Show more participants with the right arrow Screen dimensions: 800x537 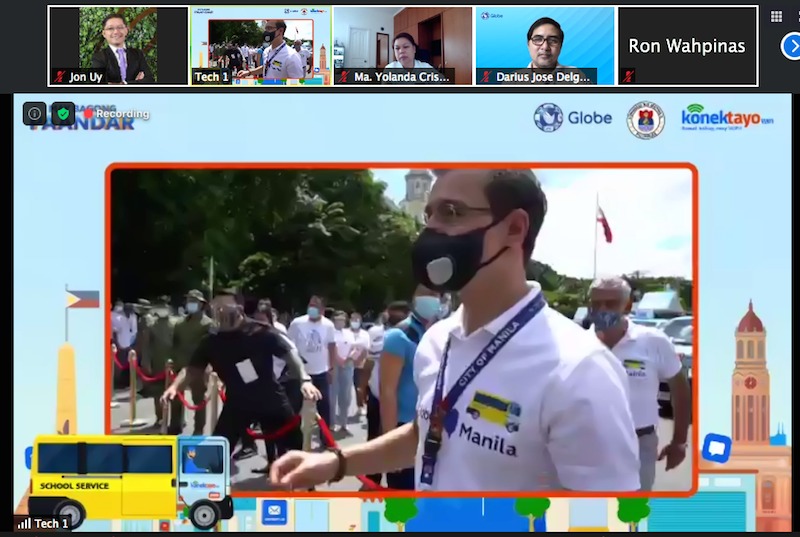789,46
